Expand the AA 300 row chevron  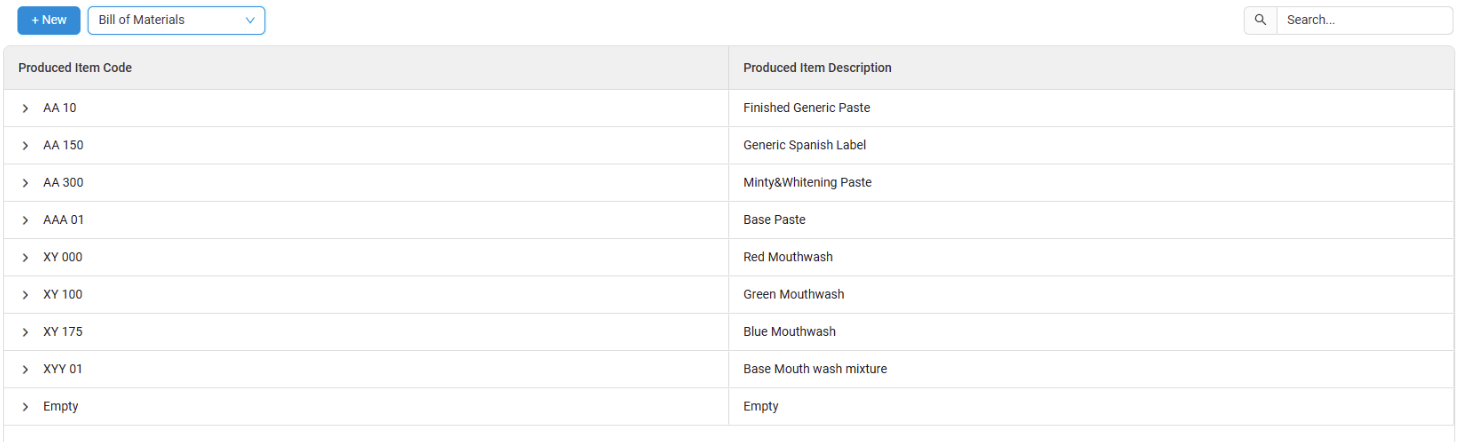[25, 183]
